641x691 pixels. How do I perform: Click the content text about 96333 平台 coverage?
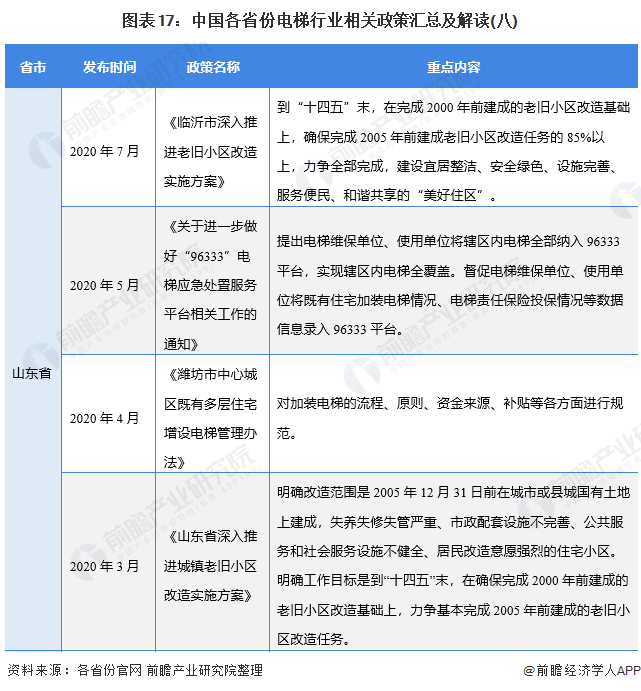click(454, 285)
